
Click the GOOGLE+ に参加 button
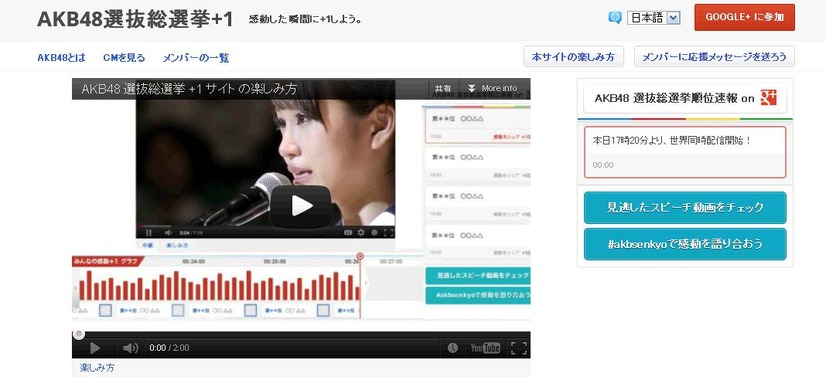[x=744, y=17]
